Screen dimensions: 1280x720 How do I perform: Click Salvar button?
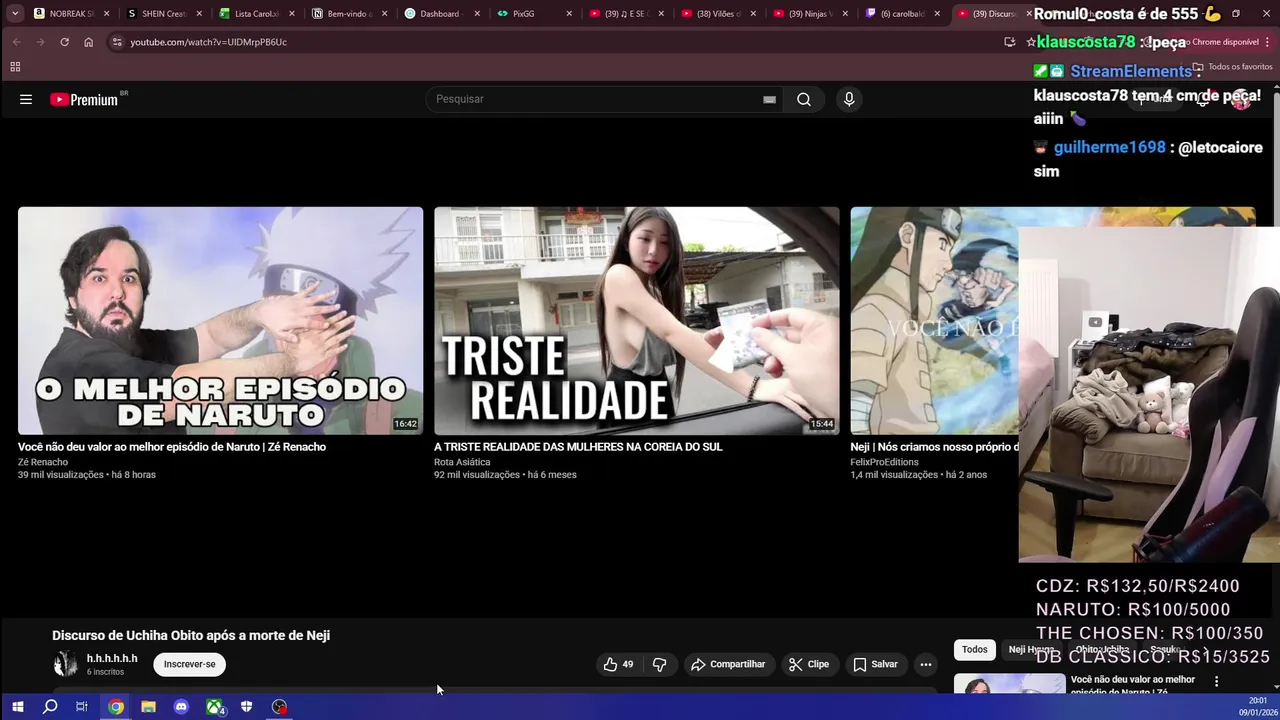(x=875, y=664)
